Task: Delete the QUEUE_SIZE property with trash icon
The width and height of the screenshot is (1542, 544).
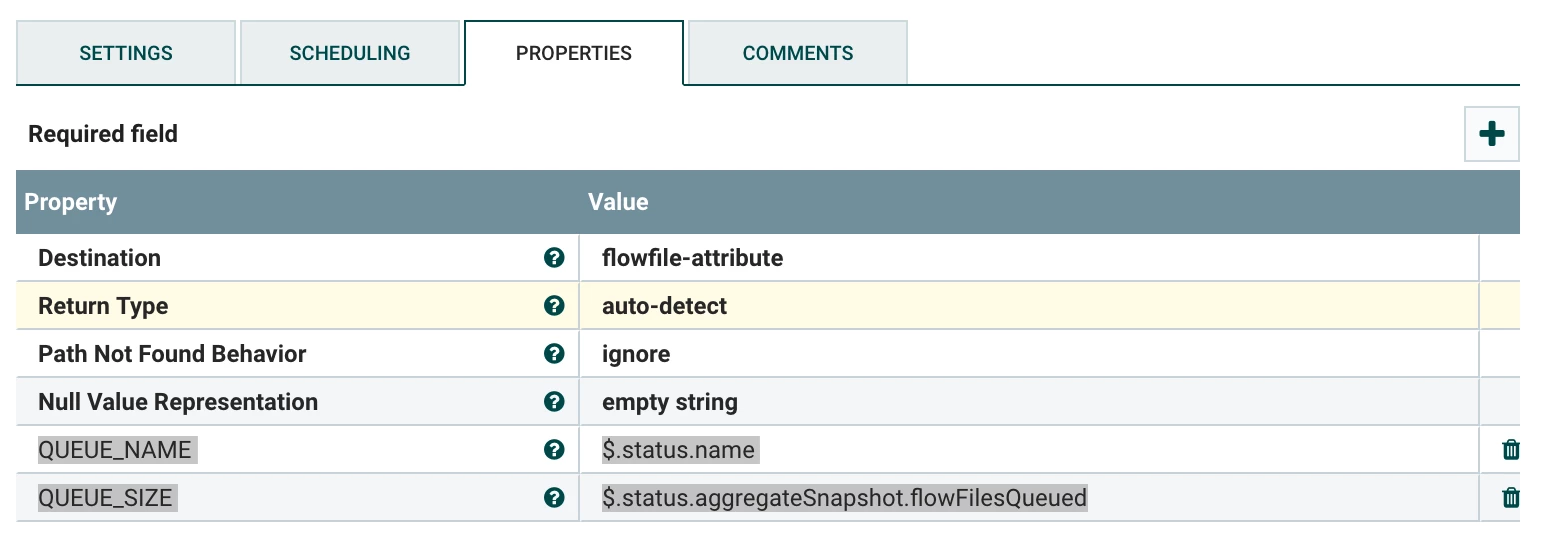Action: (1511, 498)
